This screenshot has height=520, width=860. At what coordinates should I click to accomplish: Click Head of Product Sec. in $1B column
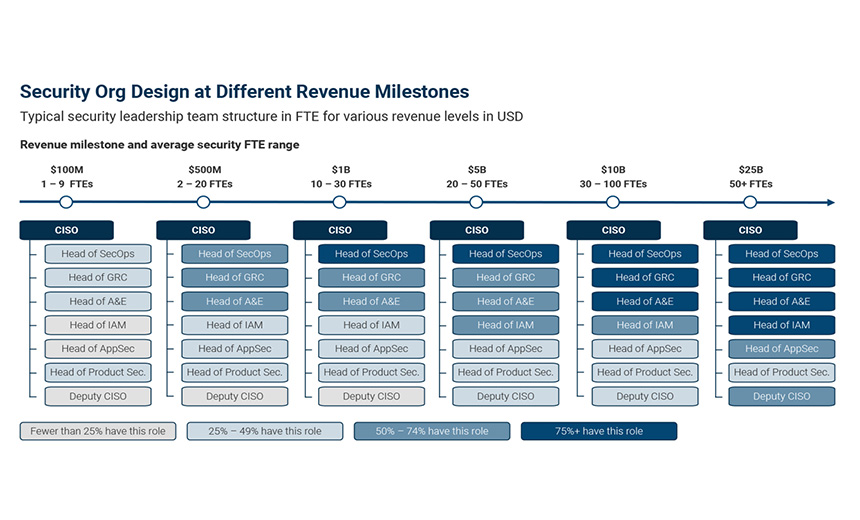[x=371, y=372]
